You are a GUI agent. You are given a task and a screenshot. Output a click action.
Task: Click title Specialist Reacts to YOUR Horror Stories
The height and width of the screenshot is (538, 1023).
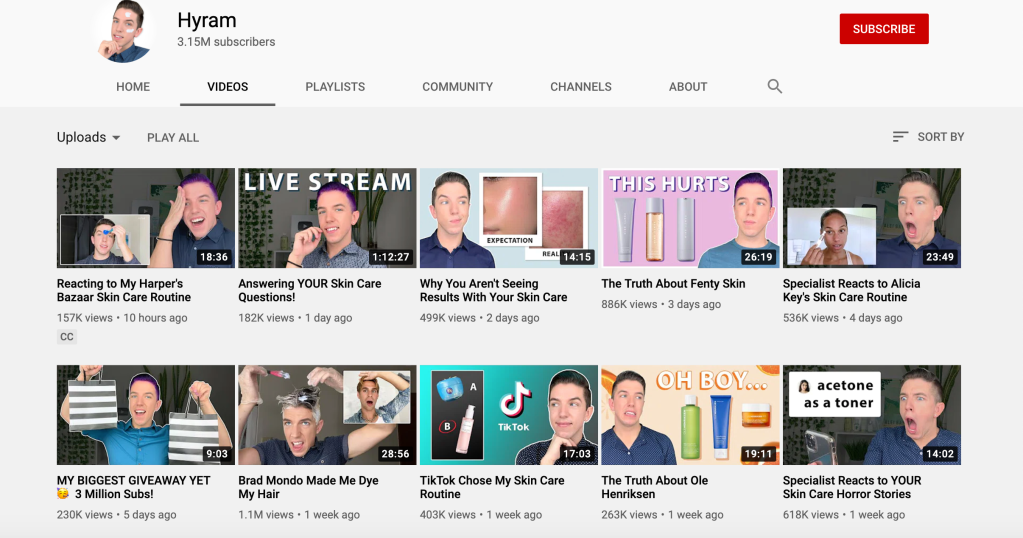click(x=852, y=487)
